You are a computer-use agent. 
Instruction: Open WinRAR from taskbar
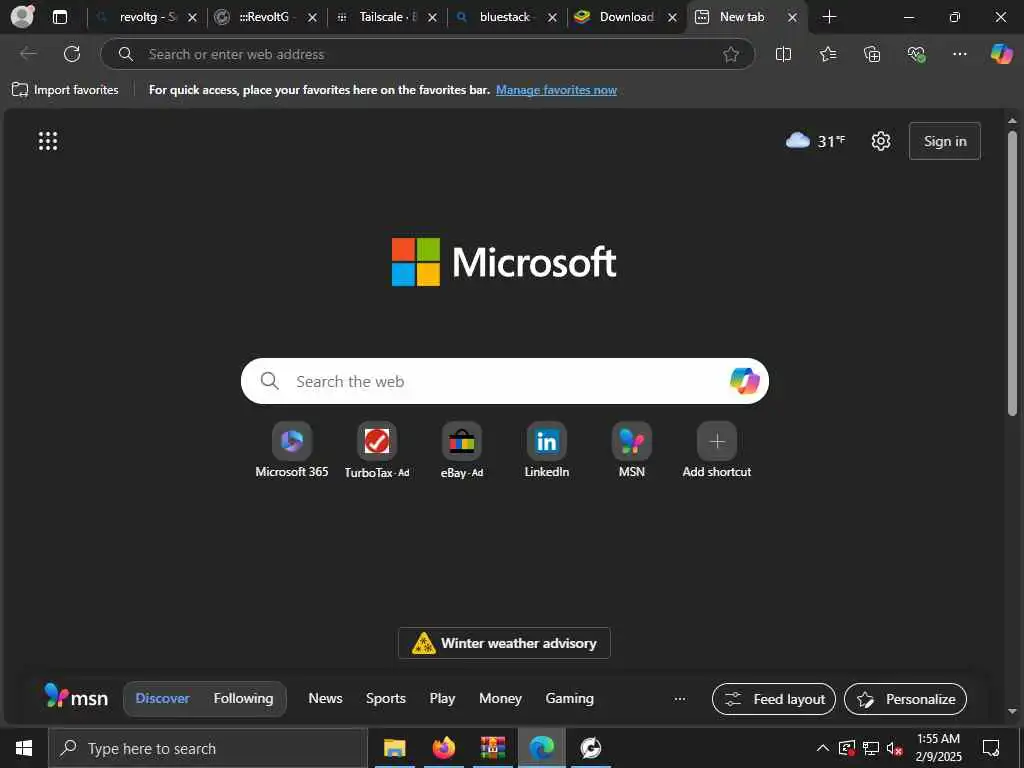(x=492, y=748)
